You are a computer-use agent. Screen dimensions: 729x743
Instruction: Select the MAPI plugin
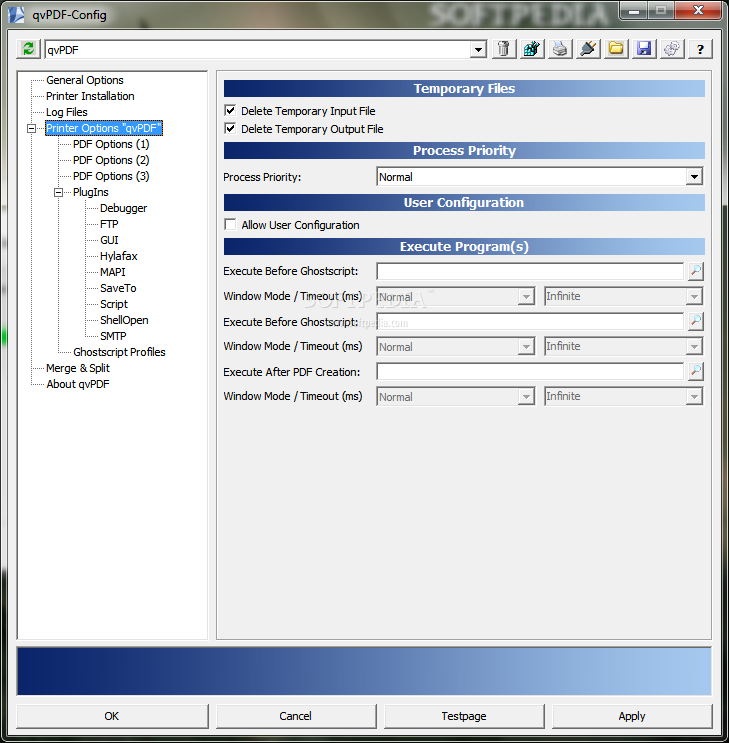[112, 272]
